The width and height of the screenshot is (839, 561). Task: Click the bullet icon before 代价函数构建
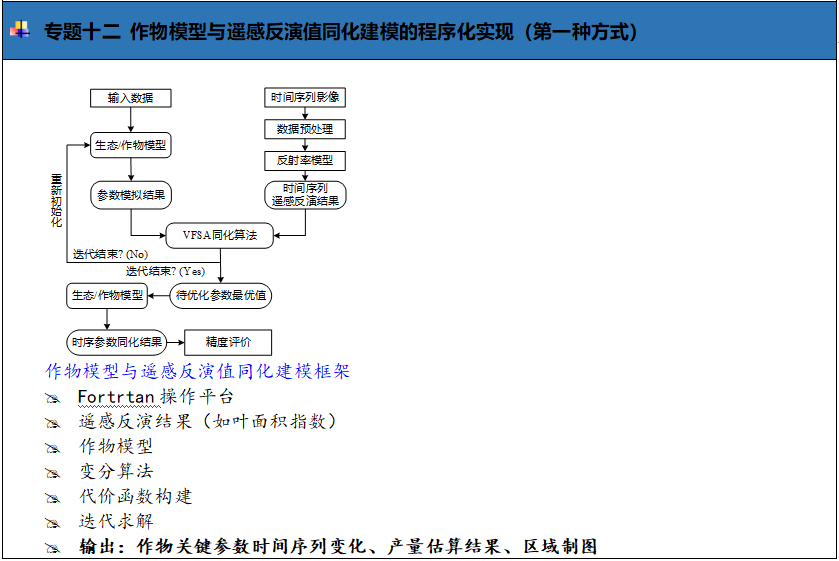[x=52, y=498]
